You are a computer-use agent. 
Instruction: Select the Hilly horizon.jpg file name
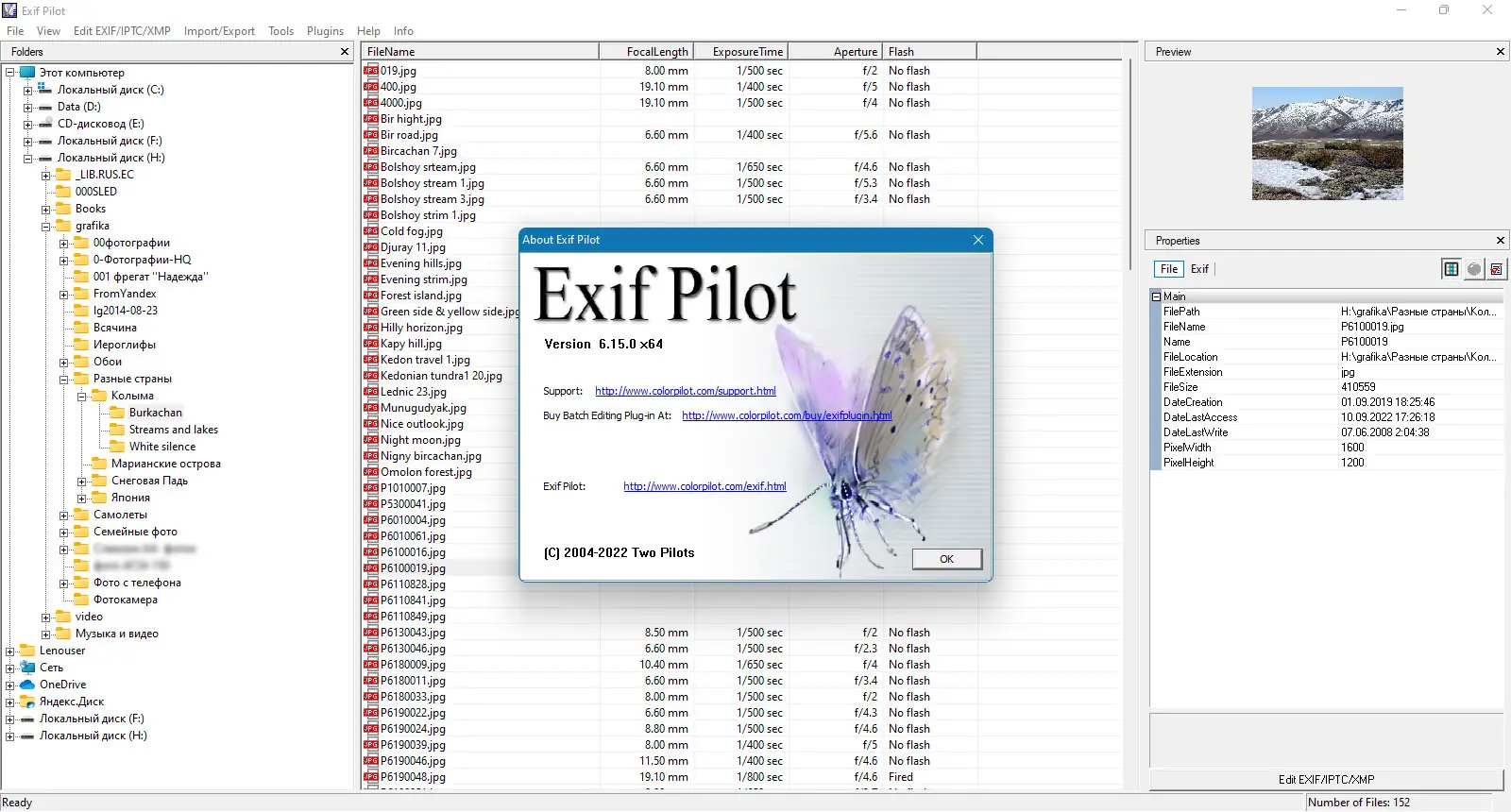(421, 328)
